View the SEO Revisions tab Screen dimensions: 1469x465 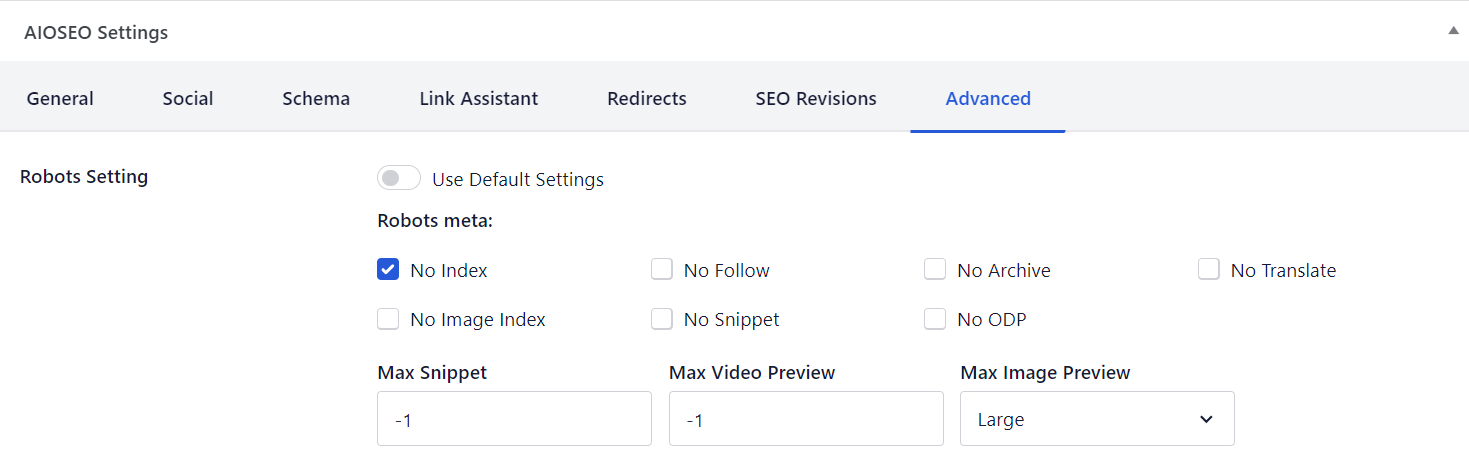click(x=816, y=98)
